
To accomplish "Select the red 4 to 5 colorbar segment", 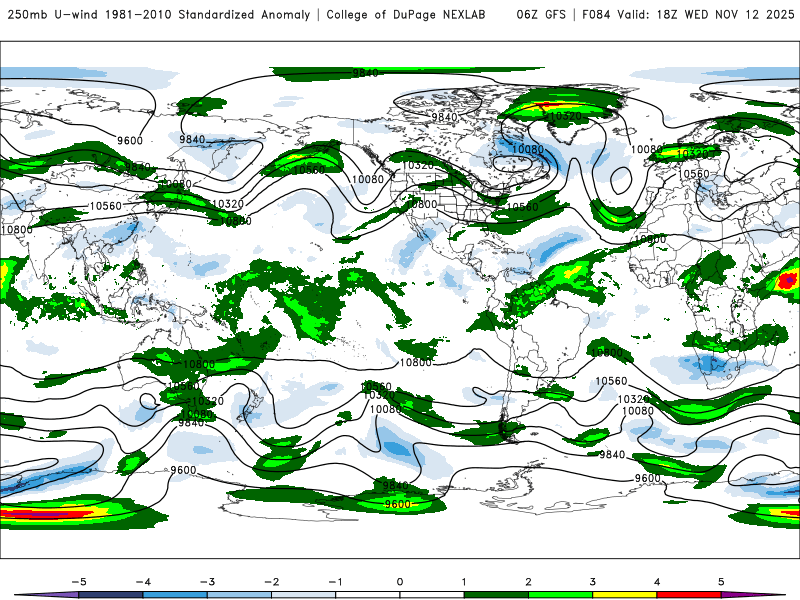I will coord(689,595).
